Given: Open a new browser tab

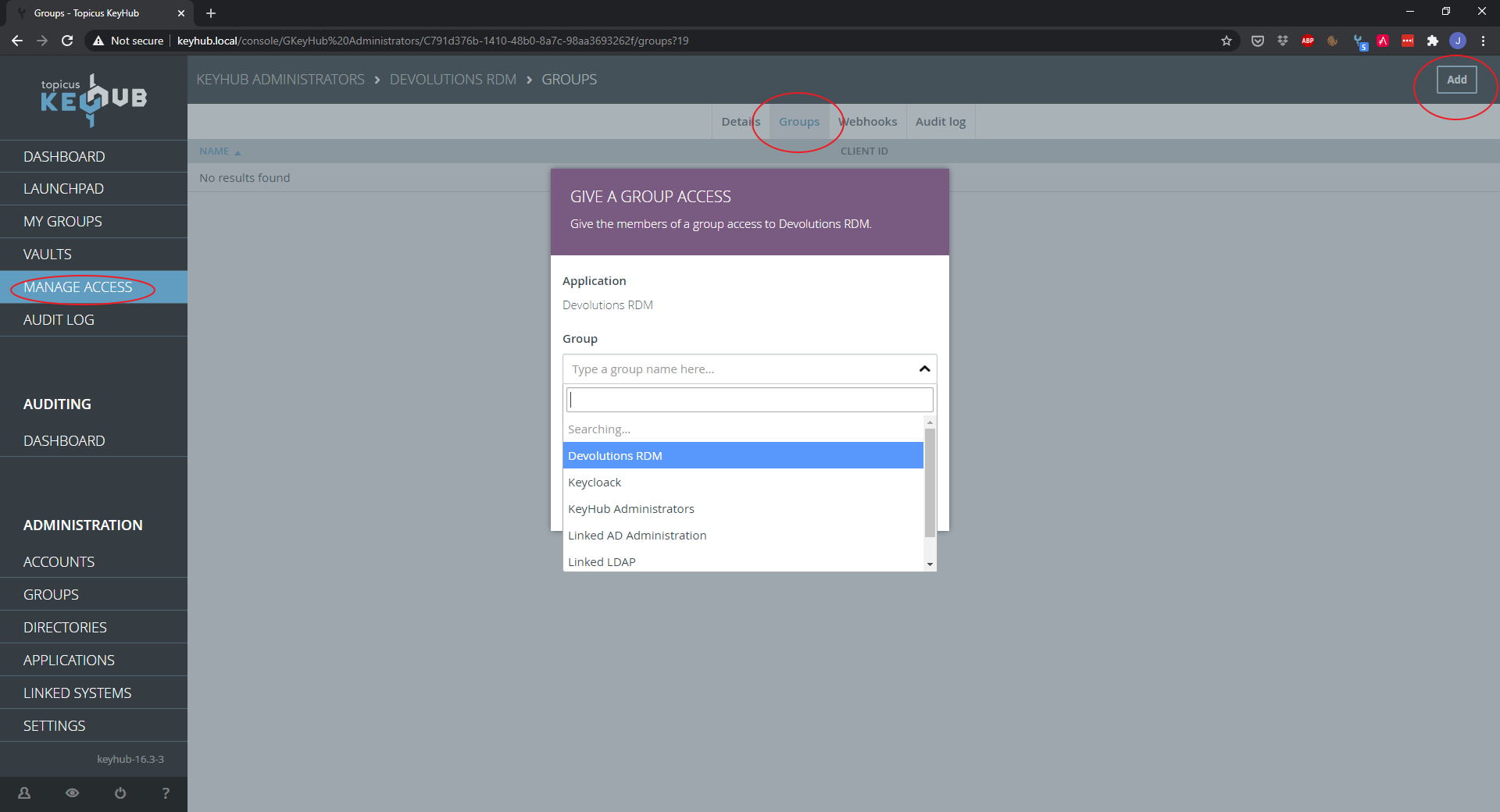Looking at the screenshot, I should 211,13.
